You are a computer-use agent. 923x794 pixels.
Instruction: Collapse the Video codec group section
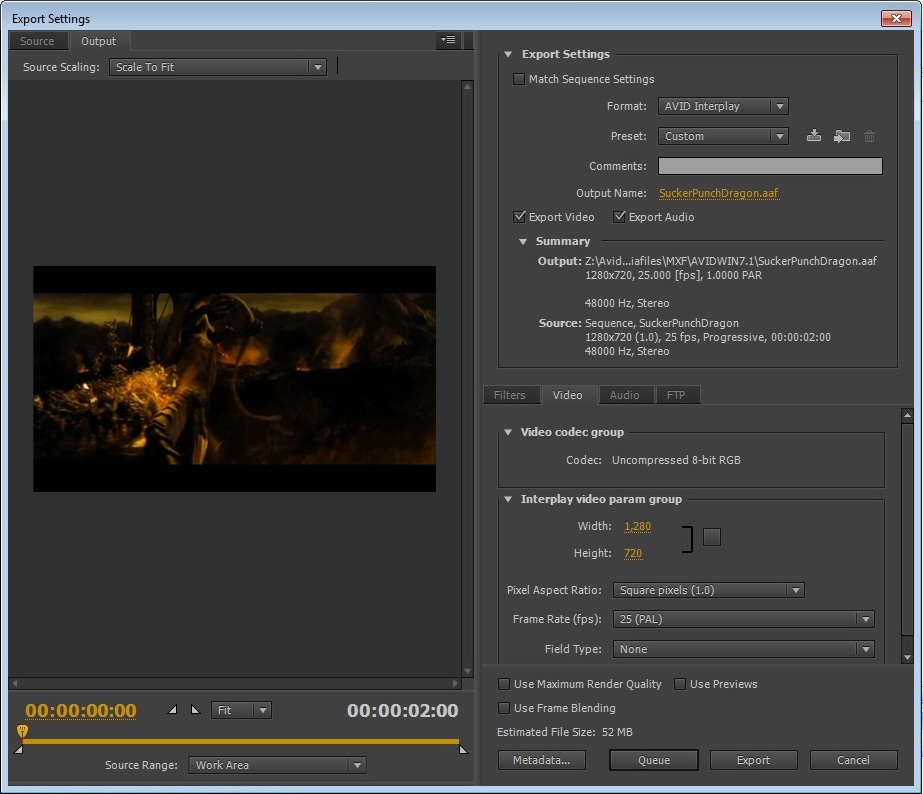[508, 432]
